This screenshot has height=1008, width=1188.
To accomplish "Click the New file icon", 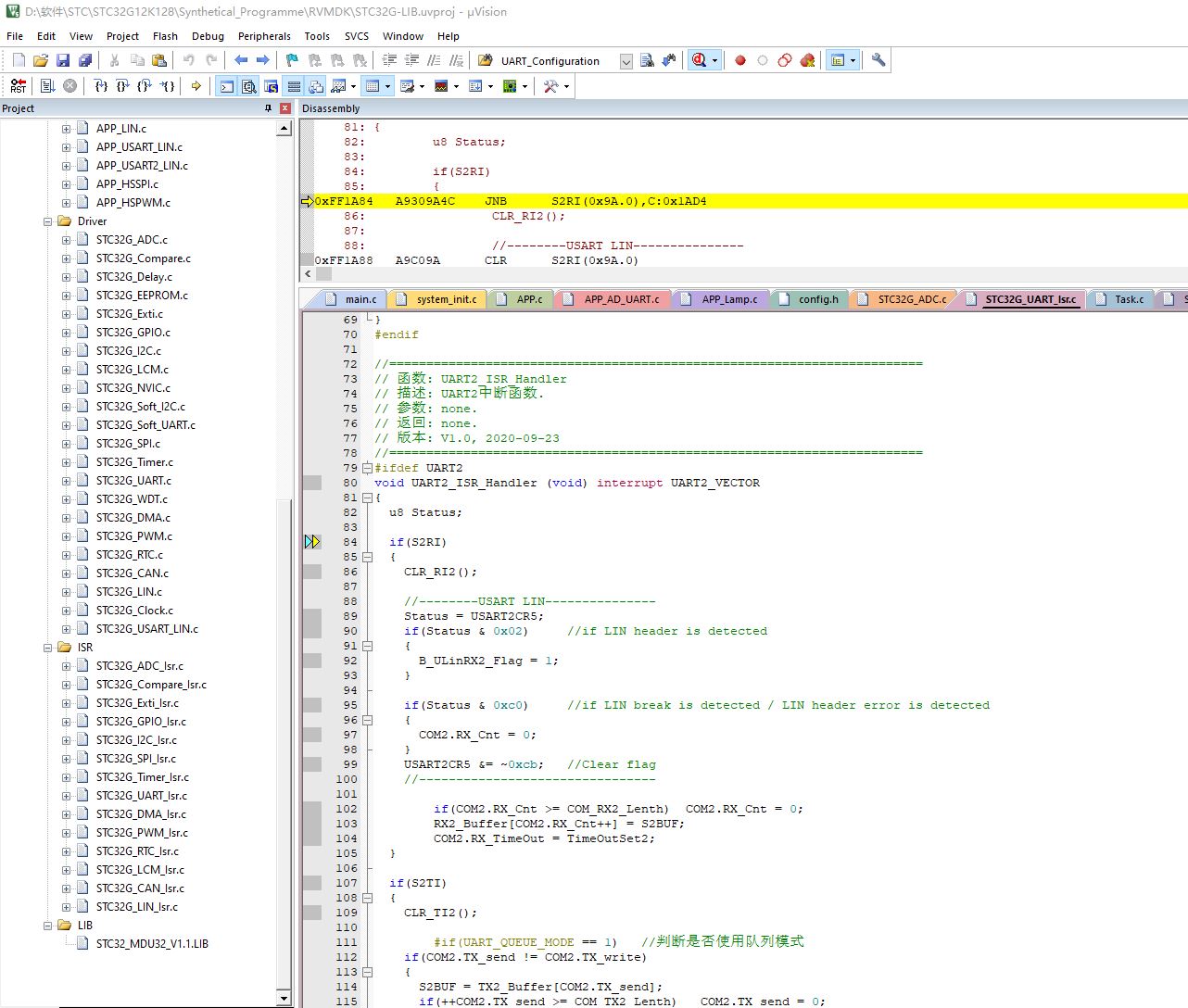I will [x=19, y=60].
